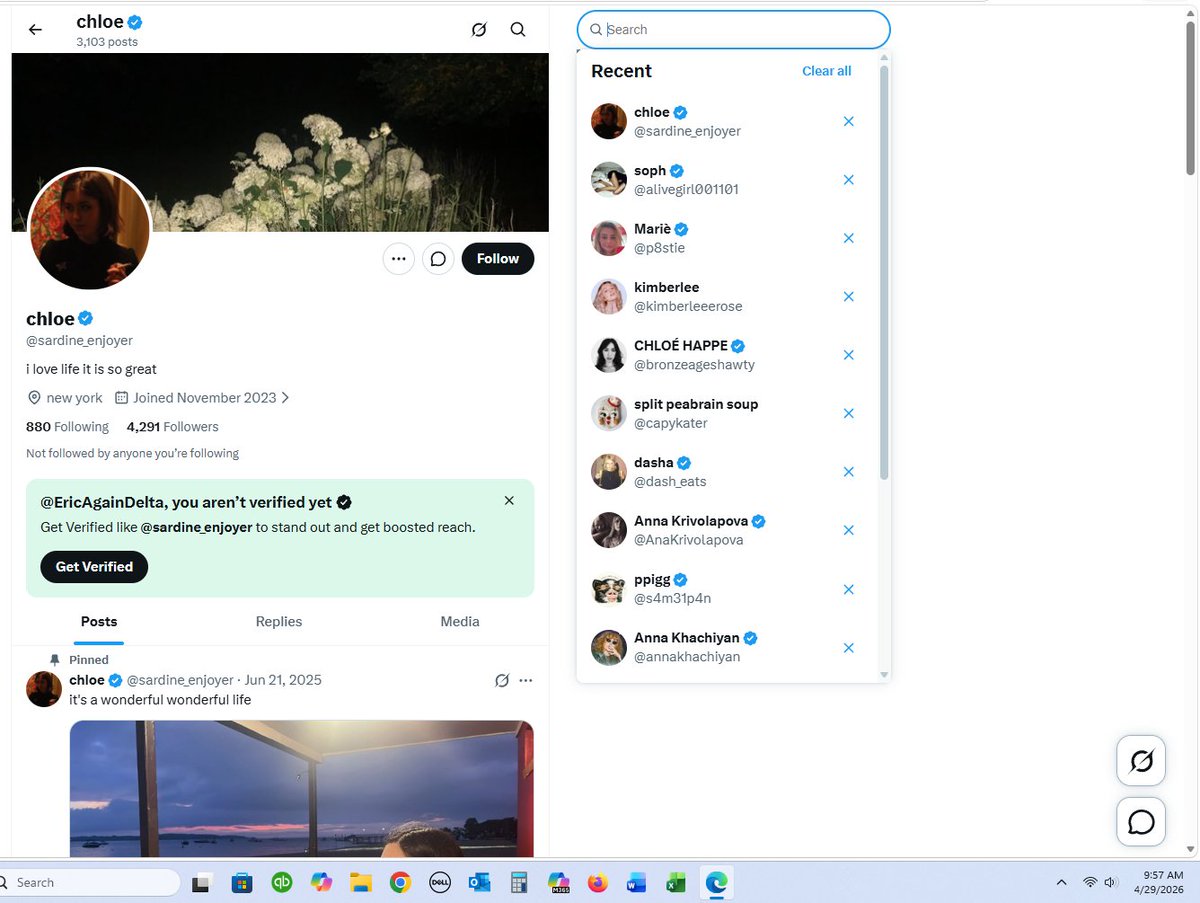Click the recent searches list scrollbar
1200x903 pixels.
tap(884, 272)
